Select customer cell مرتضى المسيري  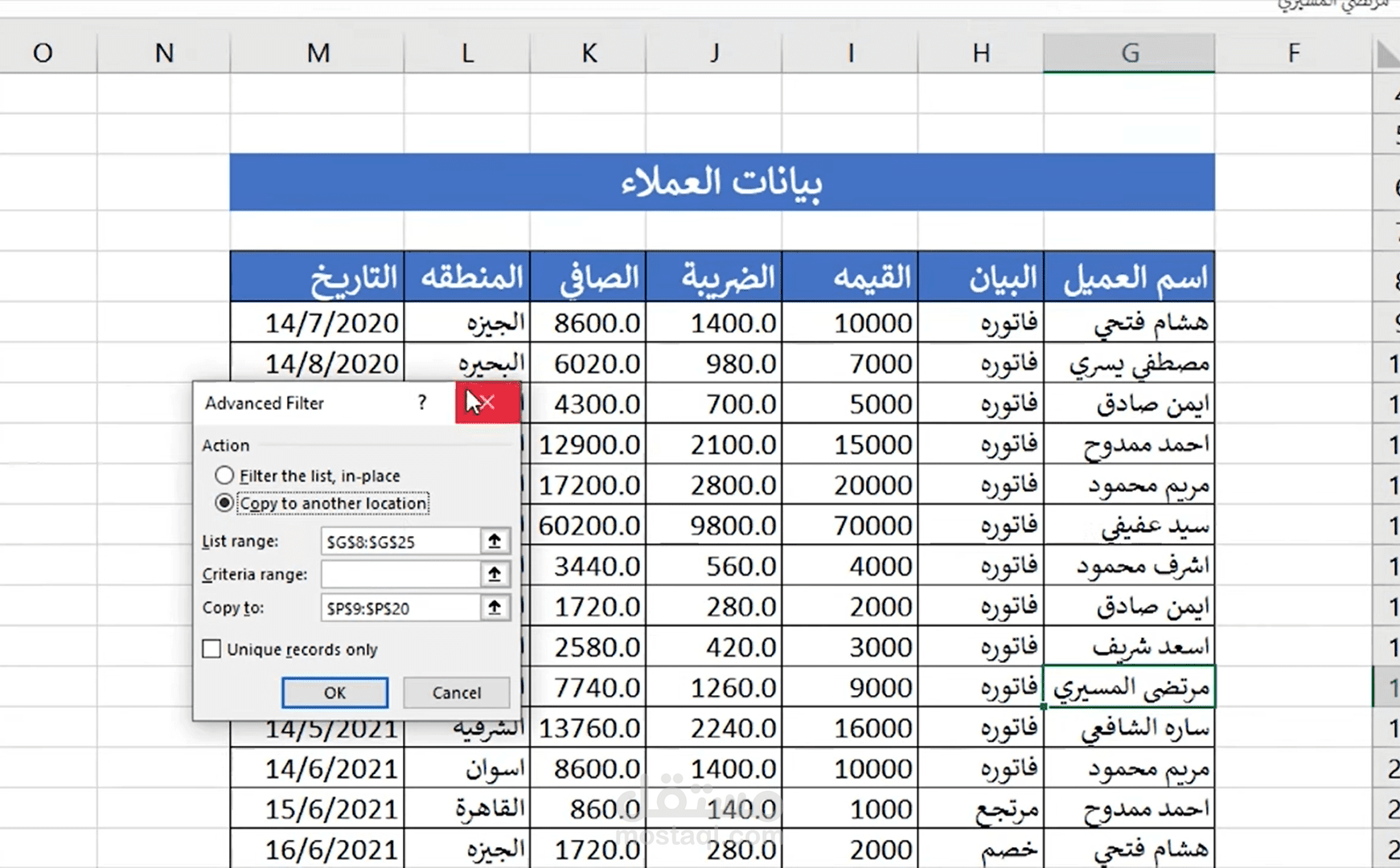(1129, 687)
